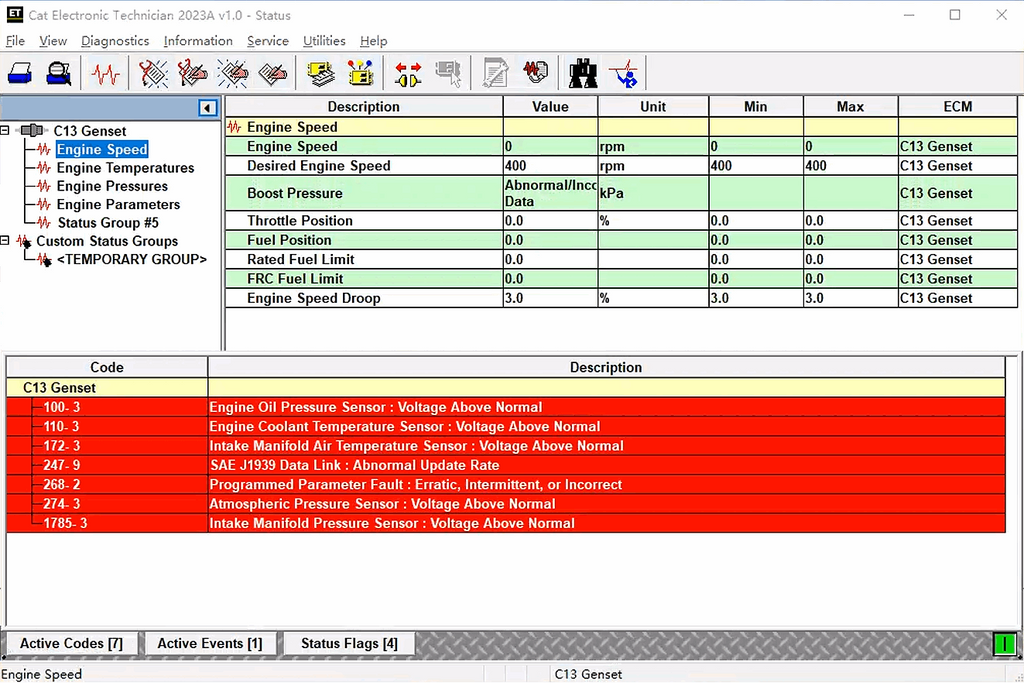The height and width of the screenshot is (683, 1024).
Task: Open Print Preview from the toolbar
Action: point(59,73)
